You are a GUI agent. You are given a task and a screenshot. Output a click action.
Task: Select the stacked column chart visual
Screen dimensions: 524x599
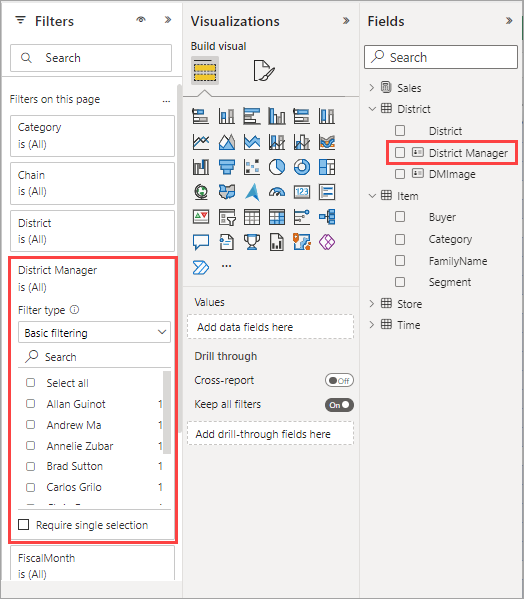coord(226,116)
